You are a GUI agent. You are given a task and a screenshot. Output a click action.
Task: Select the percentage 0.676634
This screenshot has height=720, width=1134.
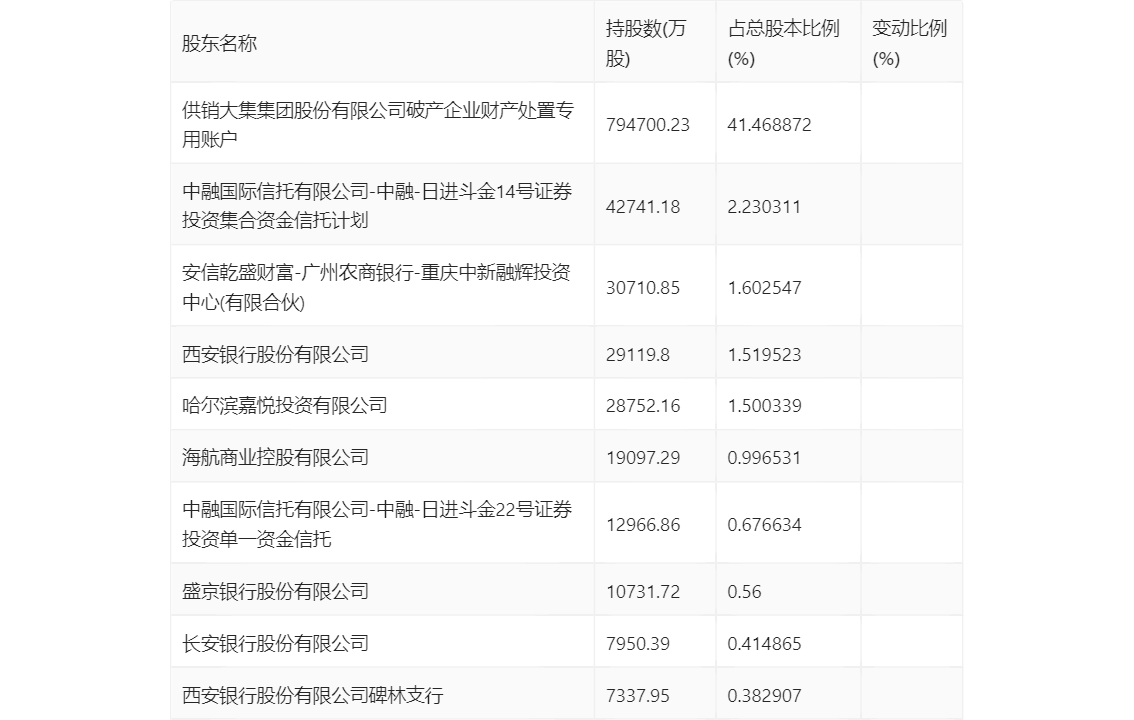pyautogui.click(x=764, y=525)
